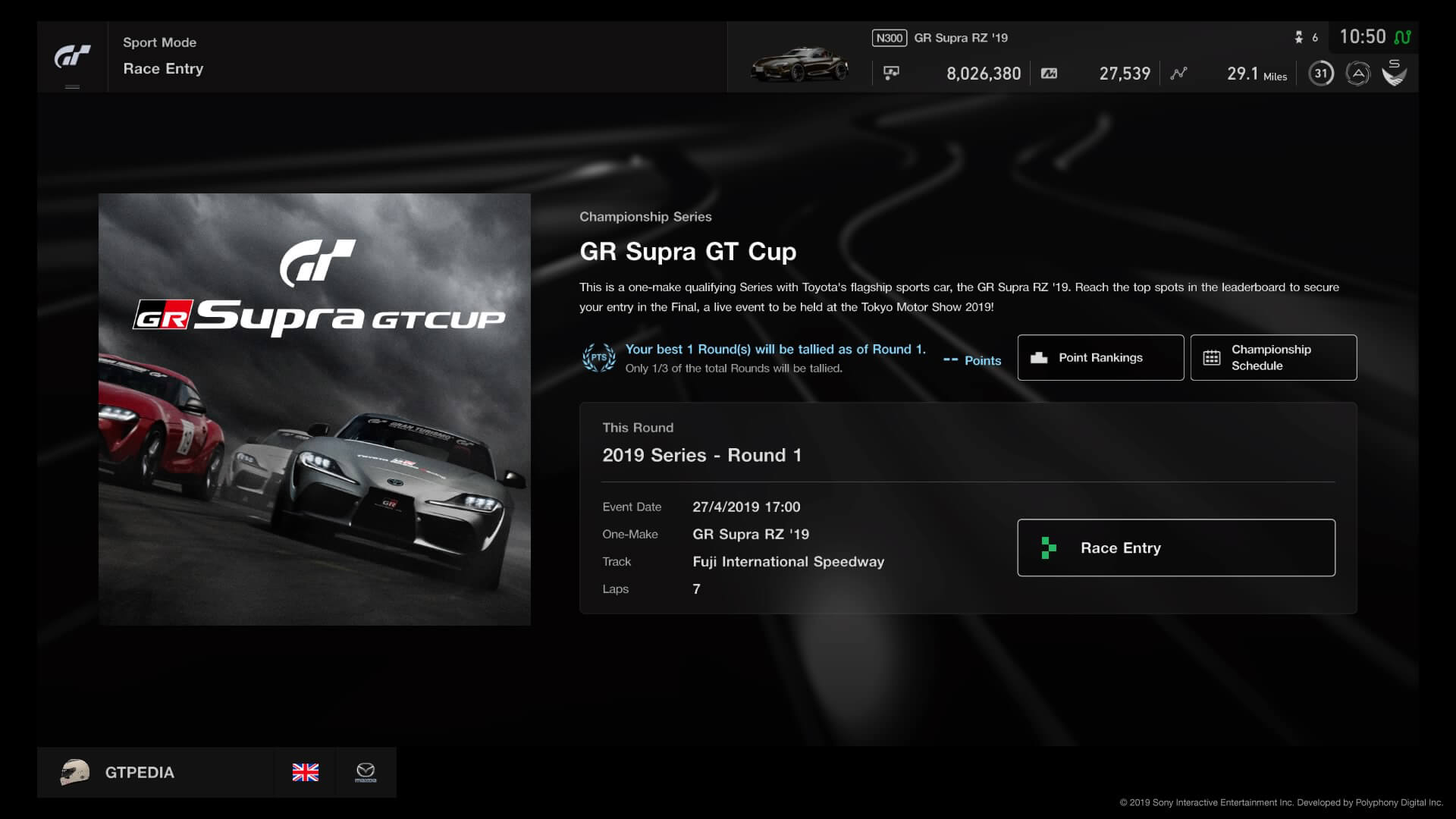
Task: Click the 'Sport Mode' header label
Action: pyautogui.click(x=159, y=42)
